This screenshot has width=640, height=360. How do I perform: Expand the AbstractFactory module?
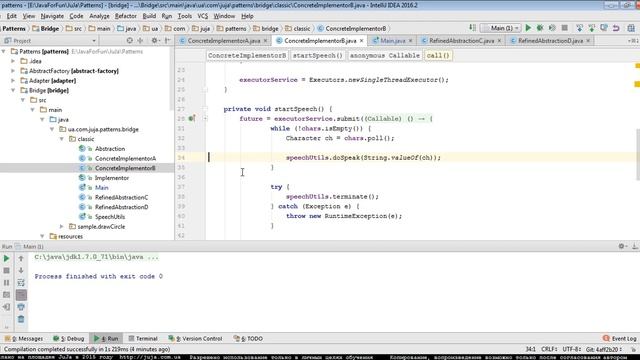(13, 71)
